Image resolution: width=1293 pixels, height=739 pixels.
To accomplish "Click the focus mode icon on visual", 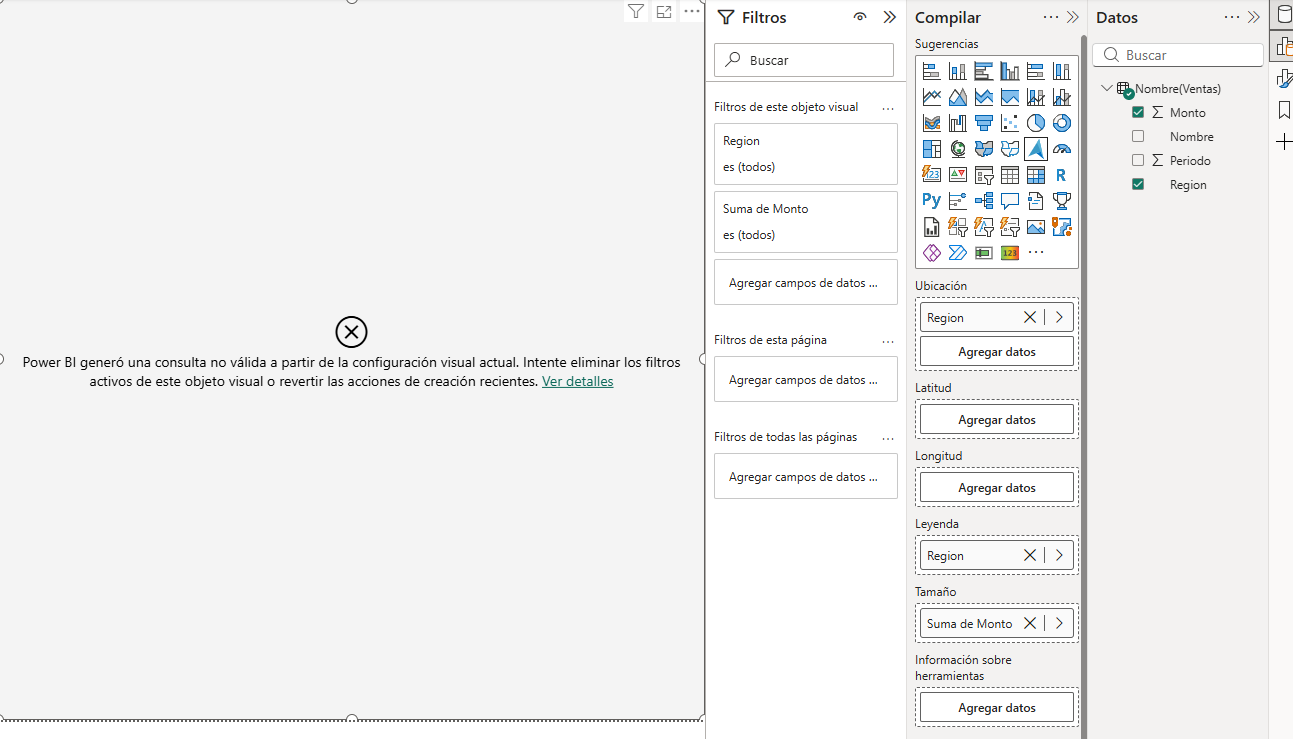I will tap(664, 12).
